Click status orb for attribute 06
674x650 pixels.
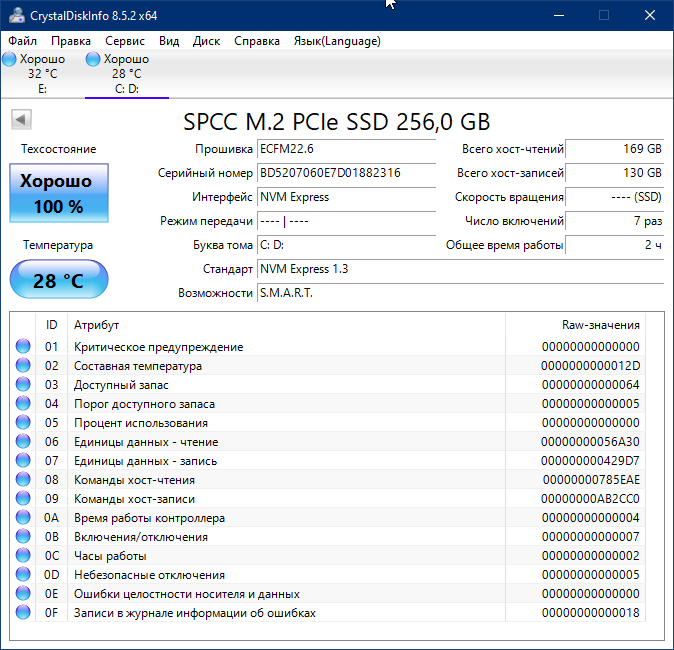pos(23,441)
